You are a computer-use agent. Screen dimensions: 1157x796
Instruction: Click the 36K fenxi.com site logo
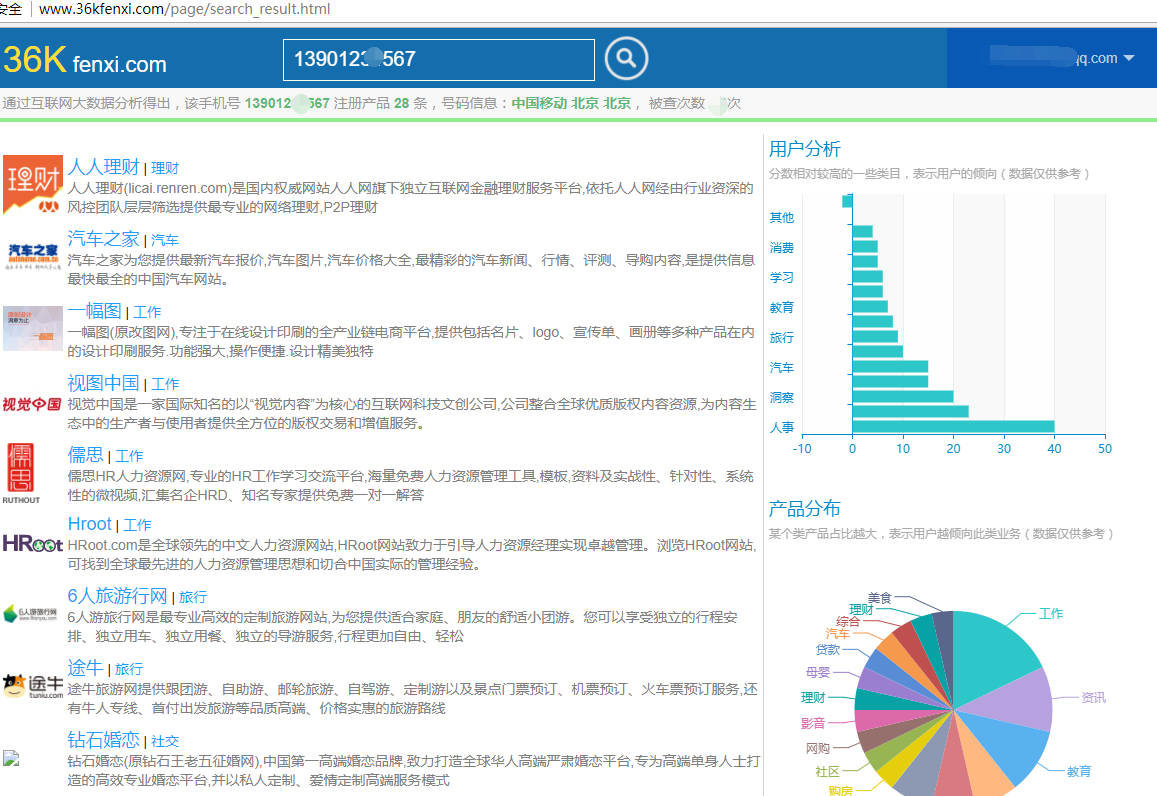[85, 60]
